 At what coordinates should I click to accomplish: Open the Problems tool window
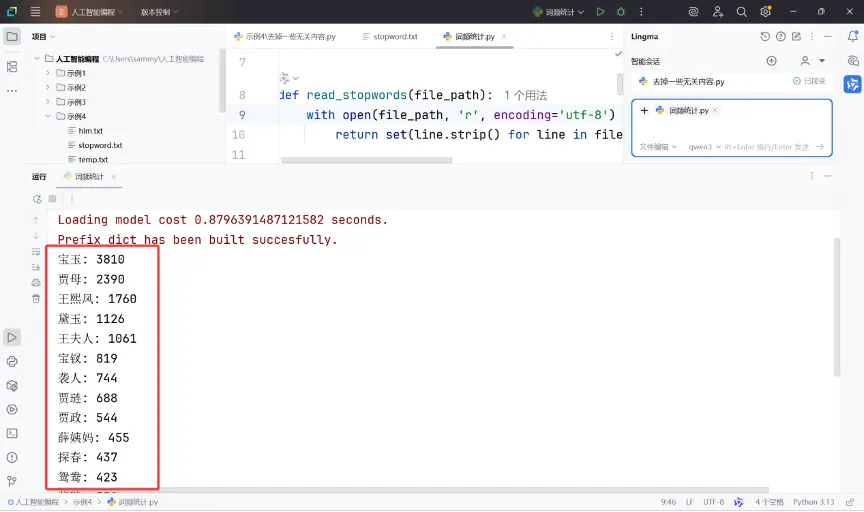(x=12, y=457)
